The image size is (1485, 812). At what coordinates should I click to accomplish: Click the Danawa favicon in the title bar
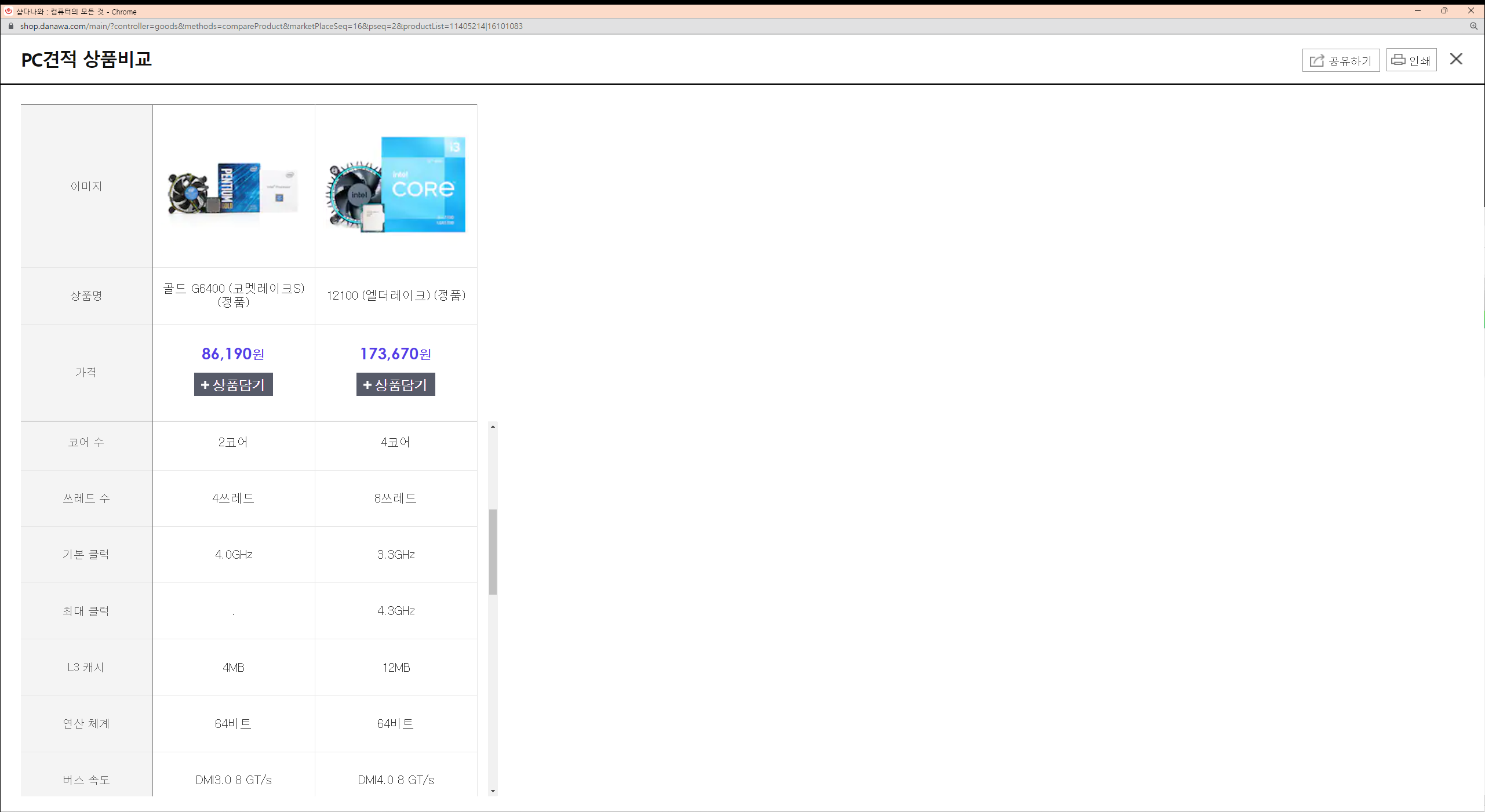[9, 11]
